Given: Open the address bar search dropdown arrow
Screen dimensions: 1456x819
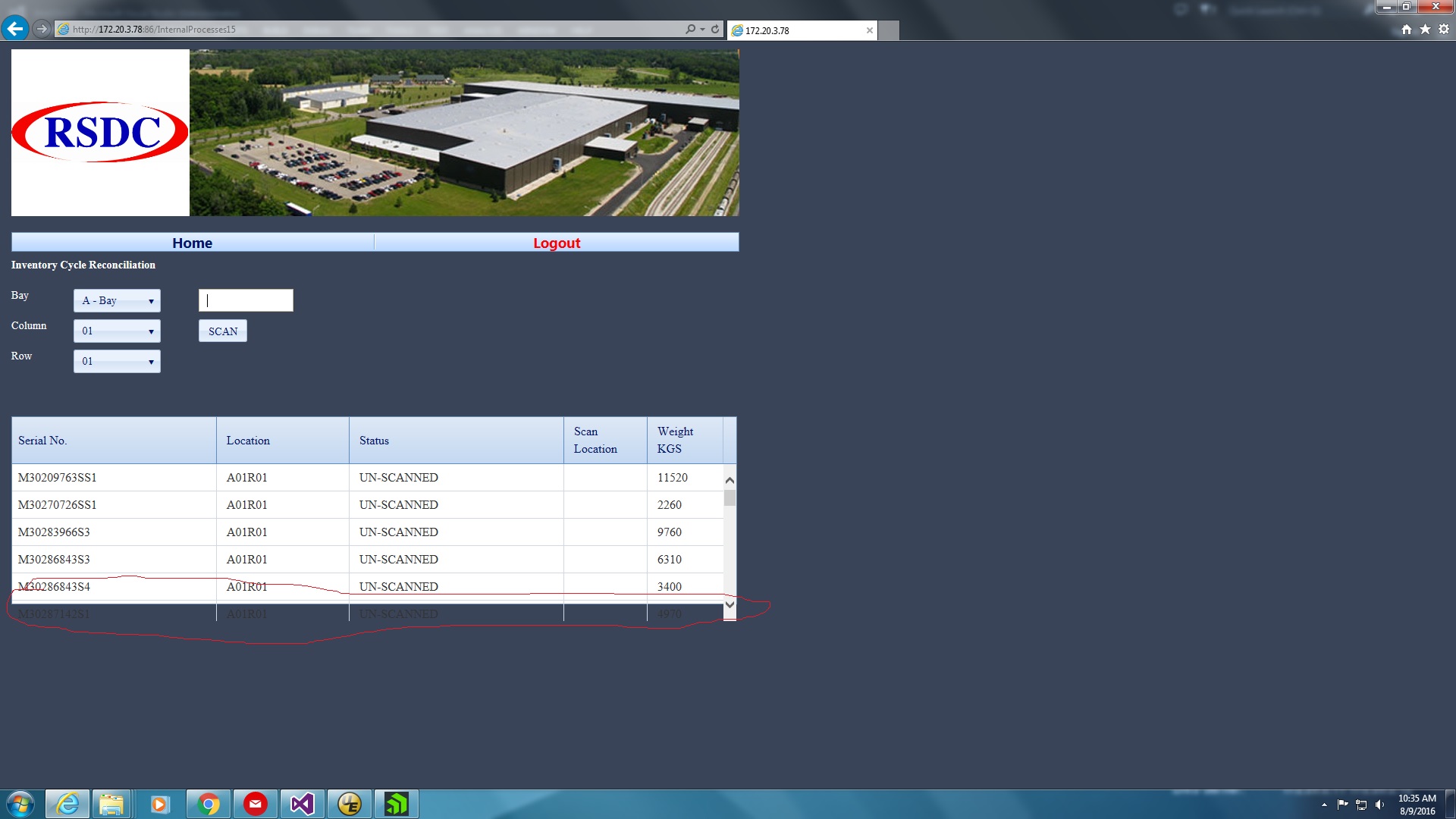Looking at the screenshot, I should (x=702, y=29).
